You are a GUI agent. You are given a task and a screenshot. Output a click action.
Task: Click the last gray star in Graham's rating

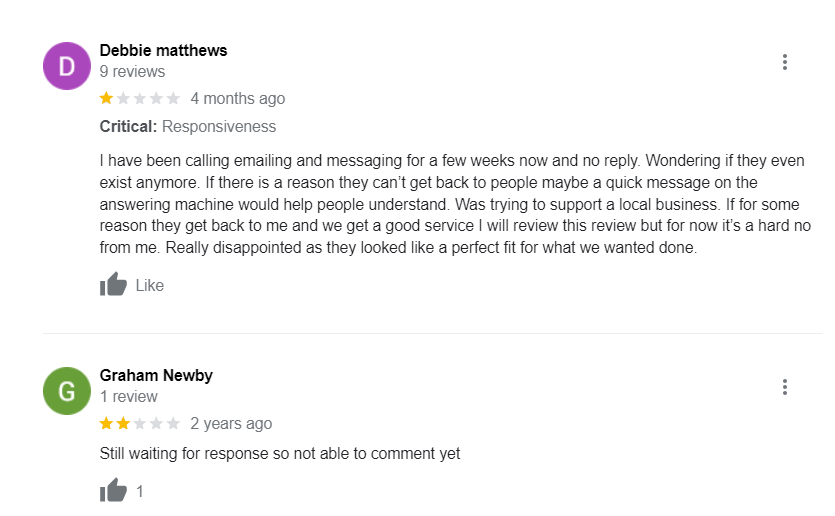pos(173,423)
